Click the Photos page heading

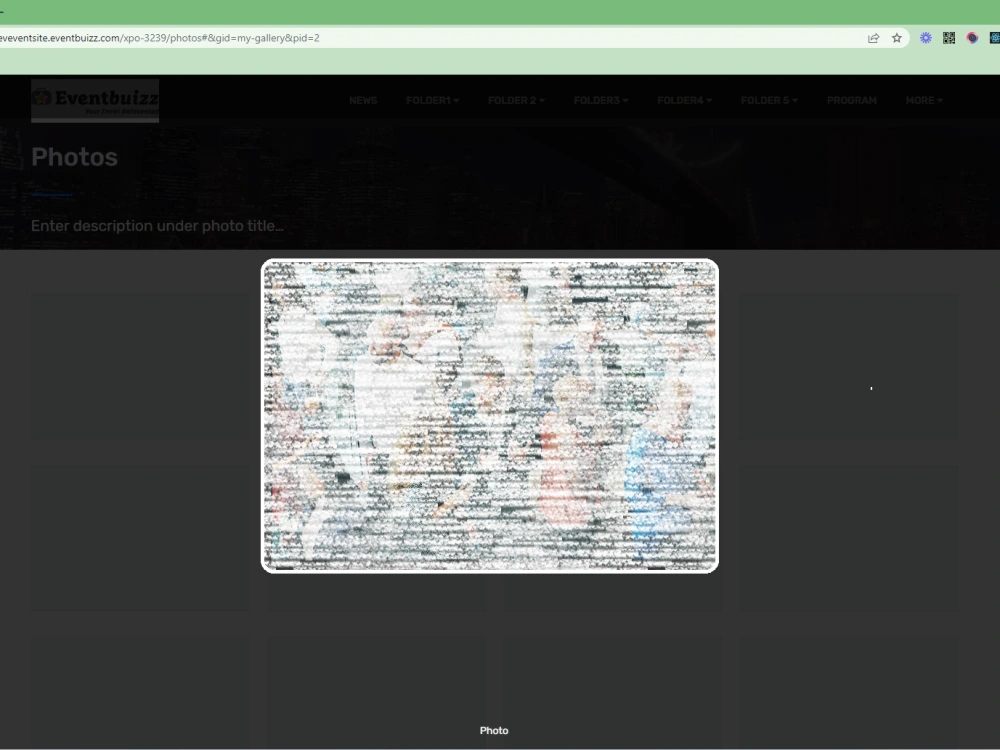point(75,157)
